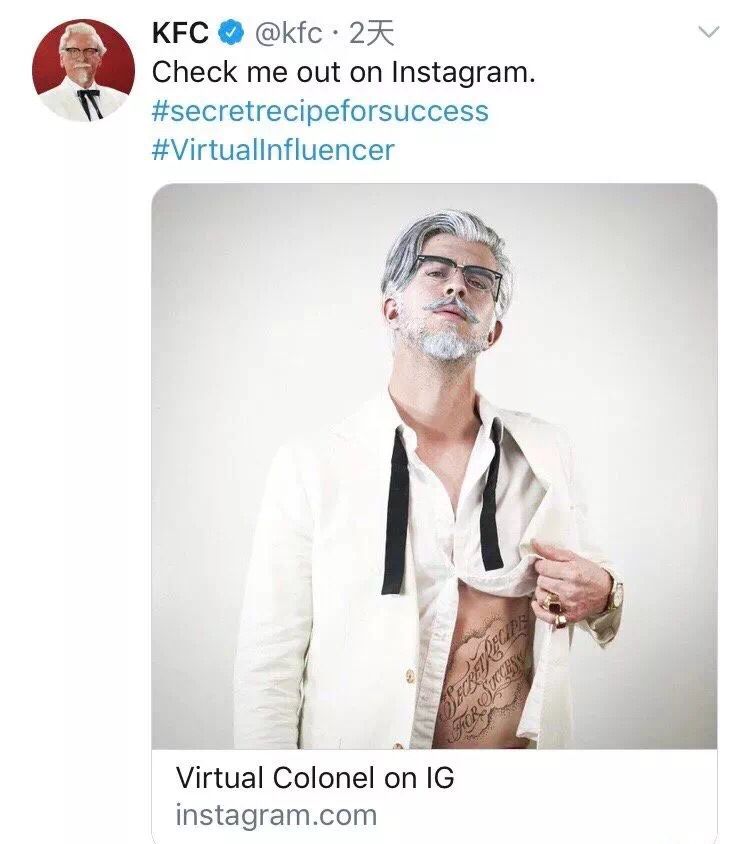
Task: Click the @kfc handle
Action: [289, 33]
